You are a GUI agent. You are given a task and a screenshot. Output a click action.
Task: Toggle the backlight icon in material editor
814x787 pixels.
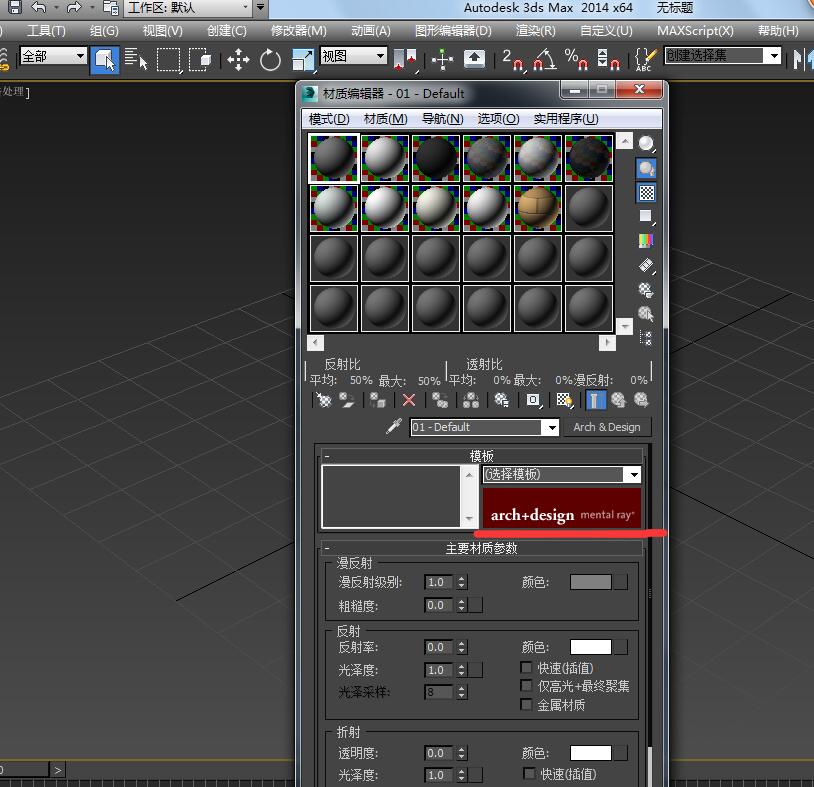pyautogui.click(x=647, y=169)
